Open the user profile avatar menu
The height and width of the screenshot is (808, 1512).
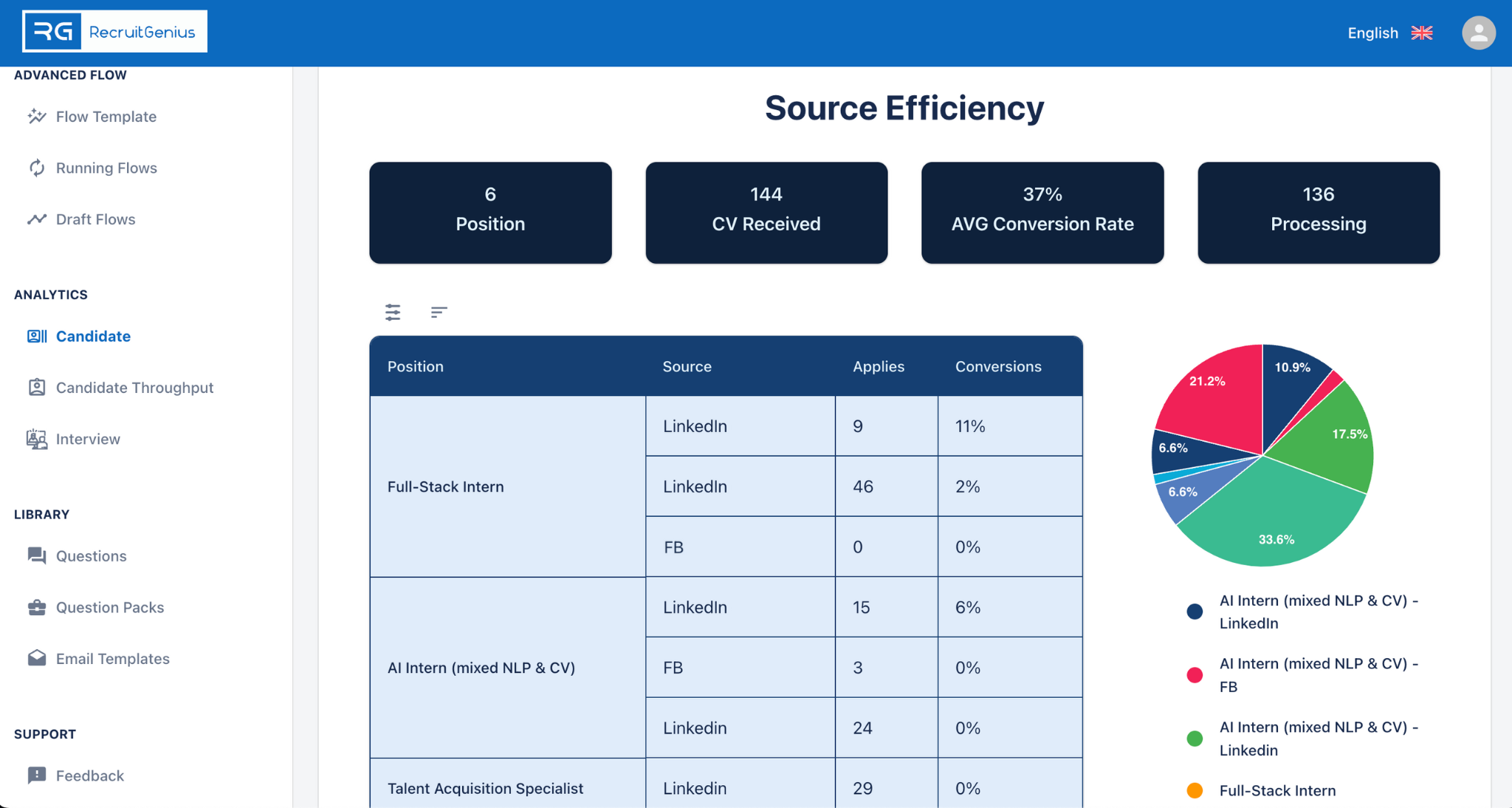pyautogui.click(x=1478, y=32)
